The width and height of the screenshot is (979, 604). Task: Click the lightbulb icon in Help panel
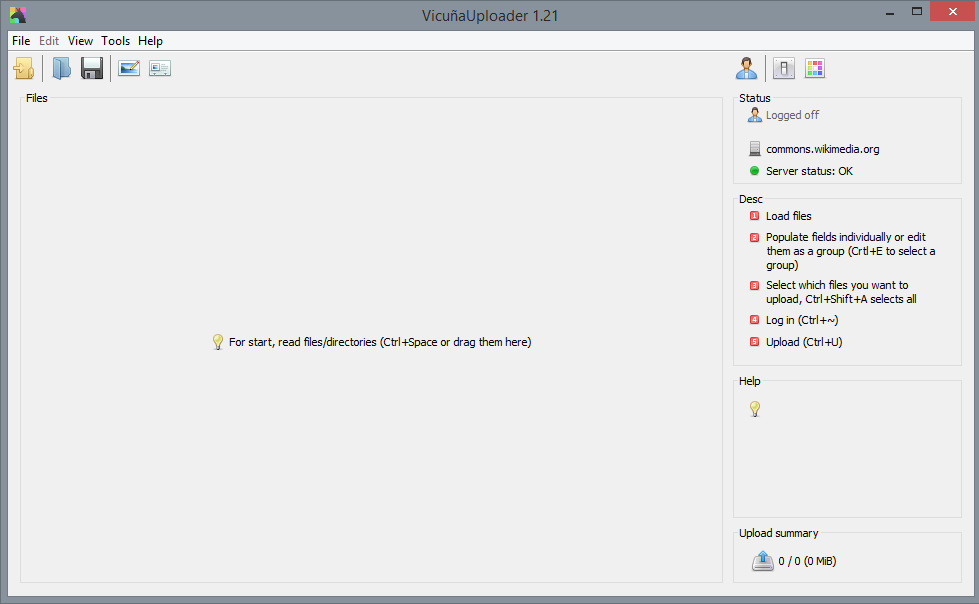(755, 409)
